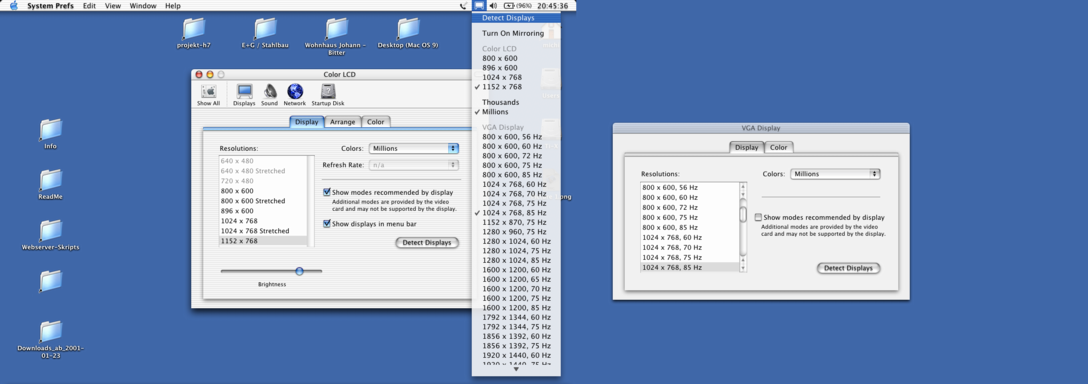Image resolution: width=1088 pixels, height=384 pixels.
Task: Choose 1280 x 1024, 85 Hz in menu
Action: 516,260
